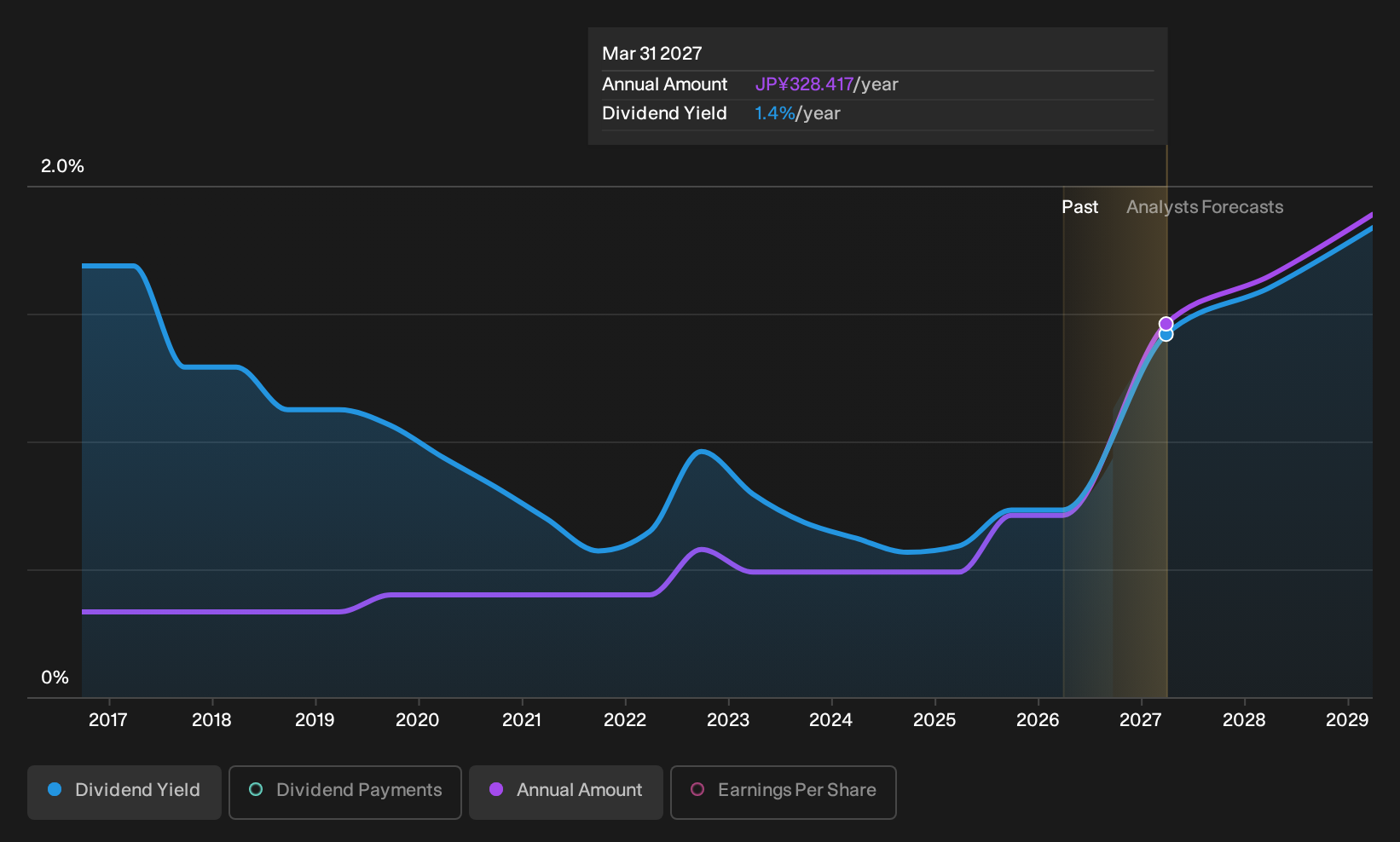Click the Past region label
The height and width of the screenshot is (842, 1400).
click(1079, 207)
